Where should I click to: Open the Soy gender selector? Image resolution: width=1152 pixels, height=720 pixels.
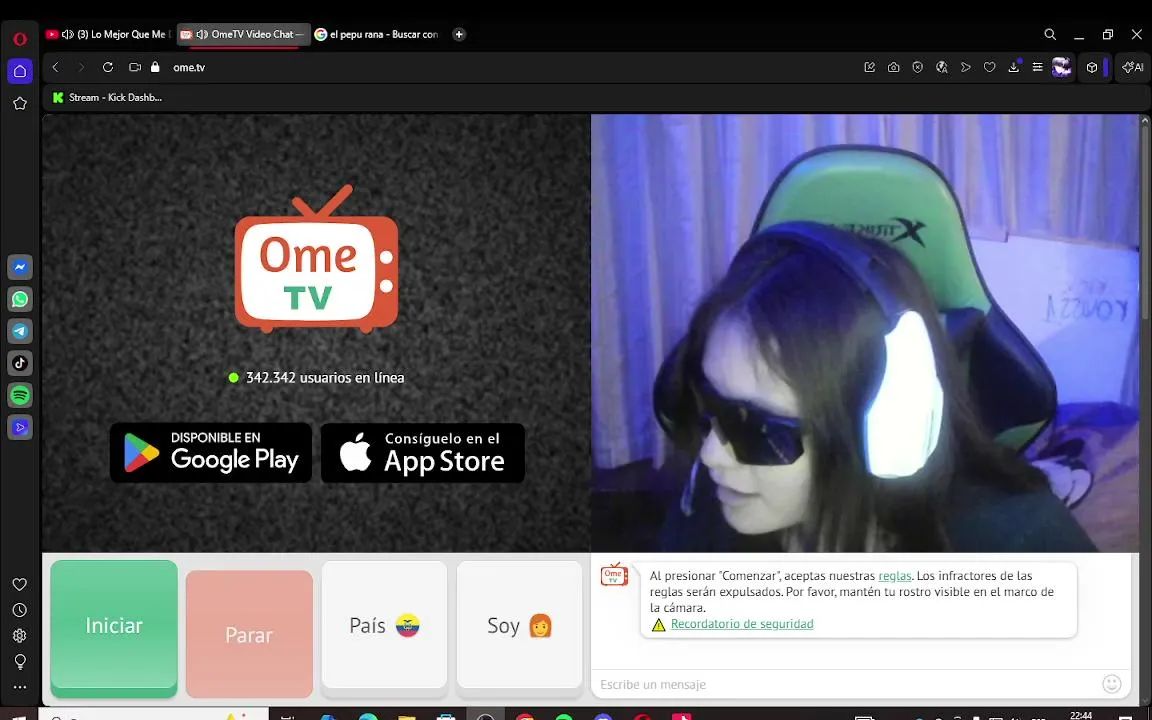519,627
